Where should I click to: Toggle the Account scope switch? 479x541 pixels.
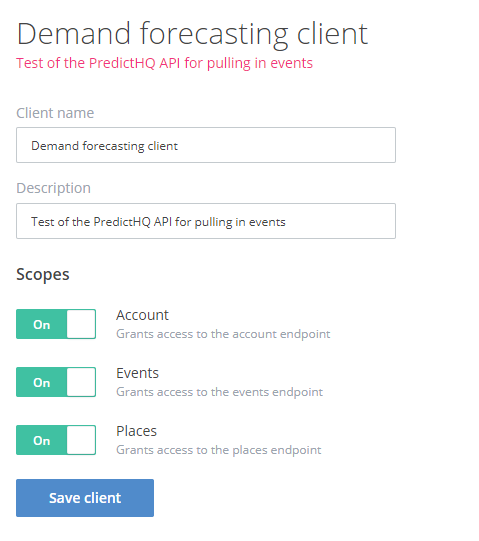(56, 324)
